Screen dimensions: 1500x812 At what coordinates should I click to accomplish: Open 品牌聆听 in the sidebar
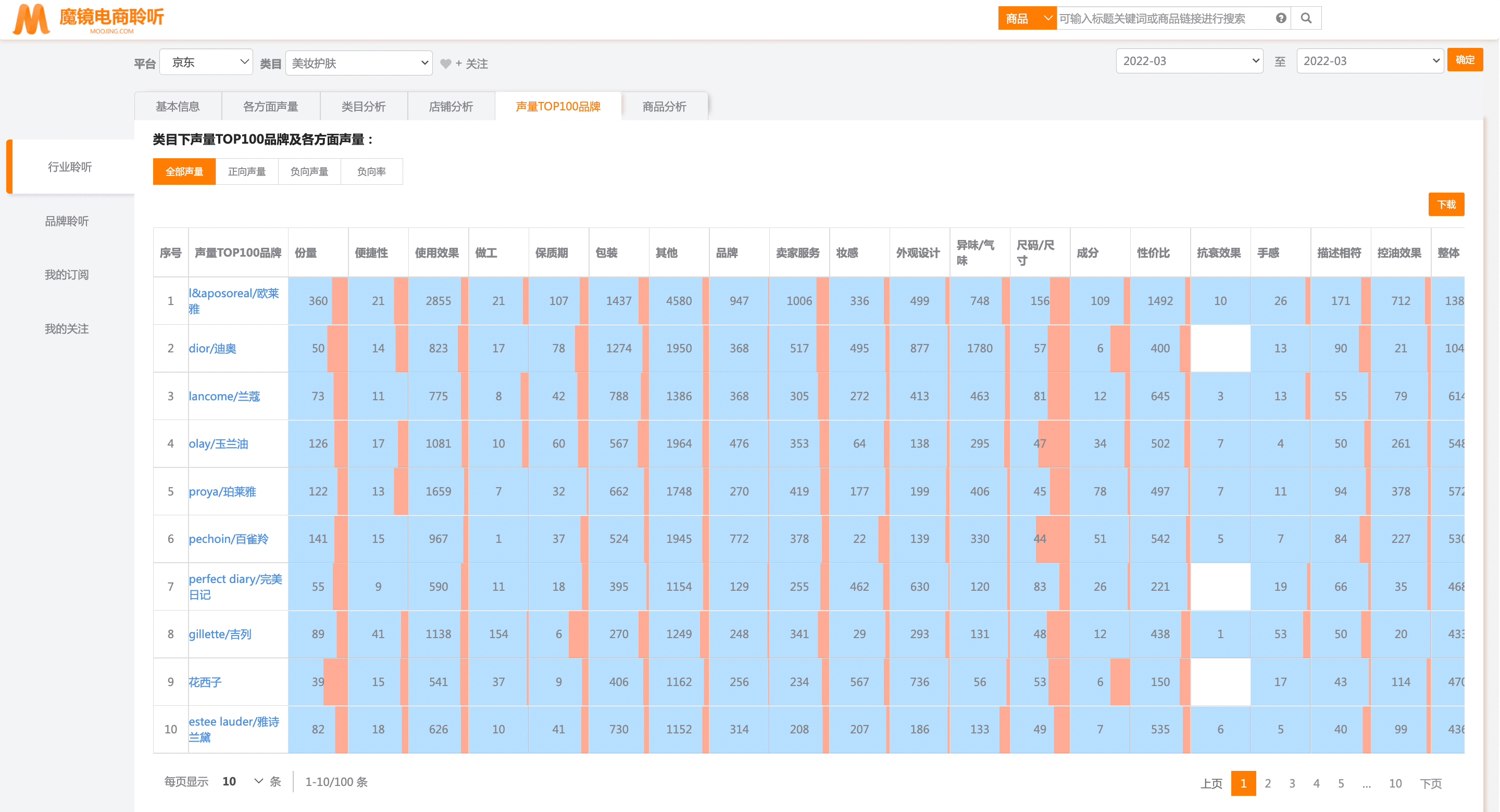tap(67, 221)
